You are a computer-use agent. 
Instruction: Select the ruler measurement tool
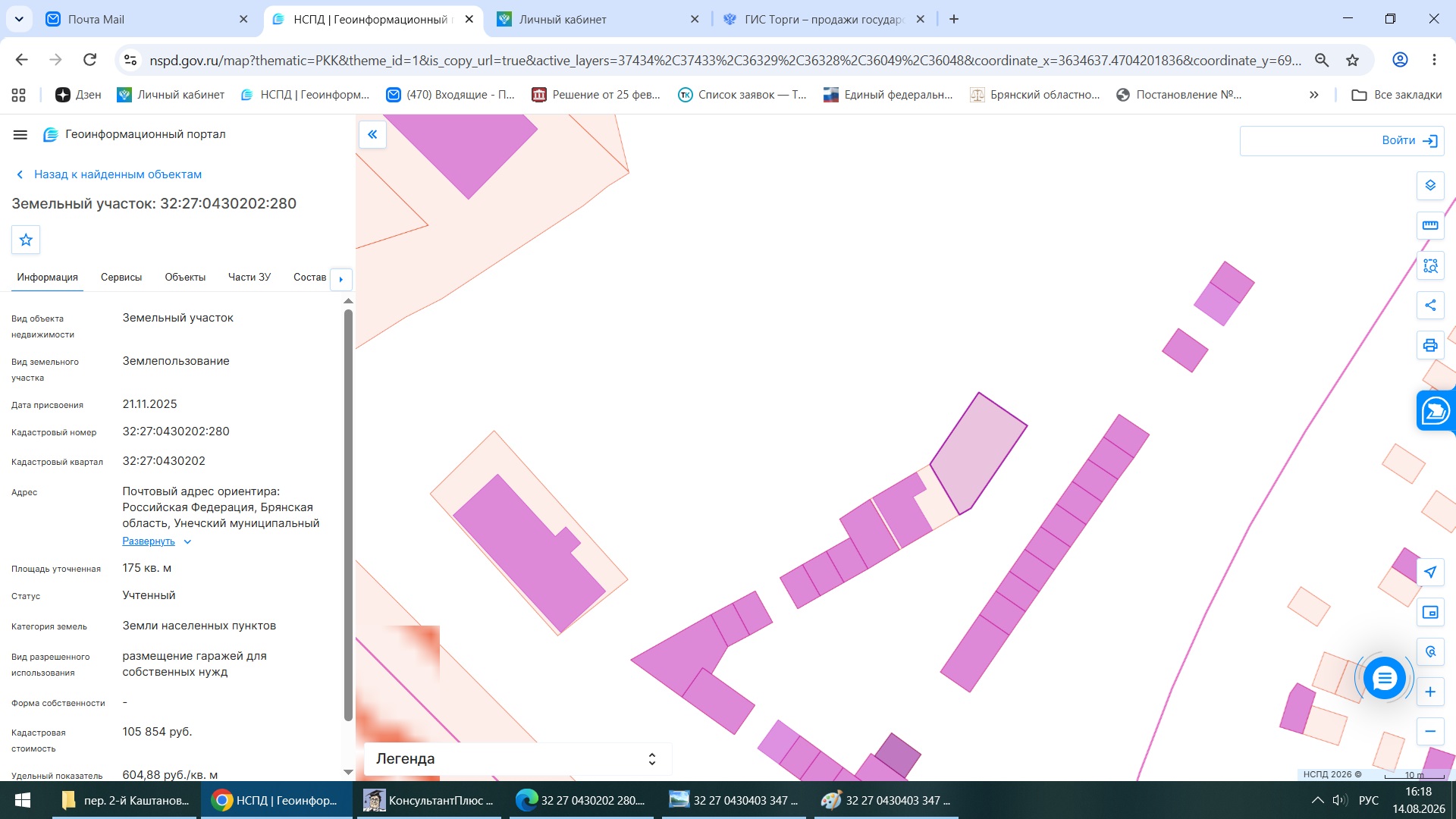click(1430, 225)
